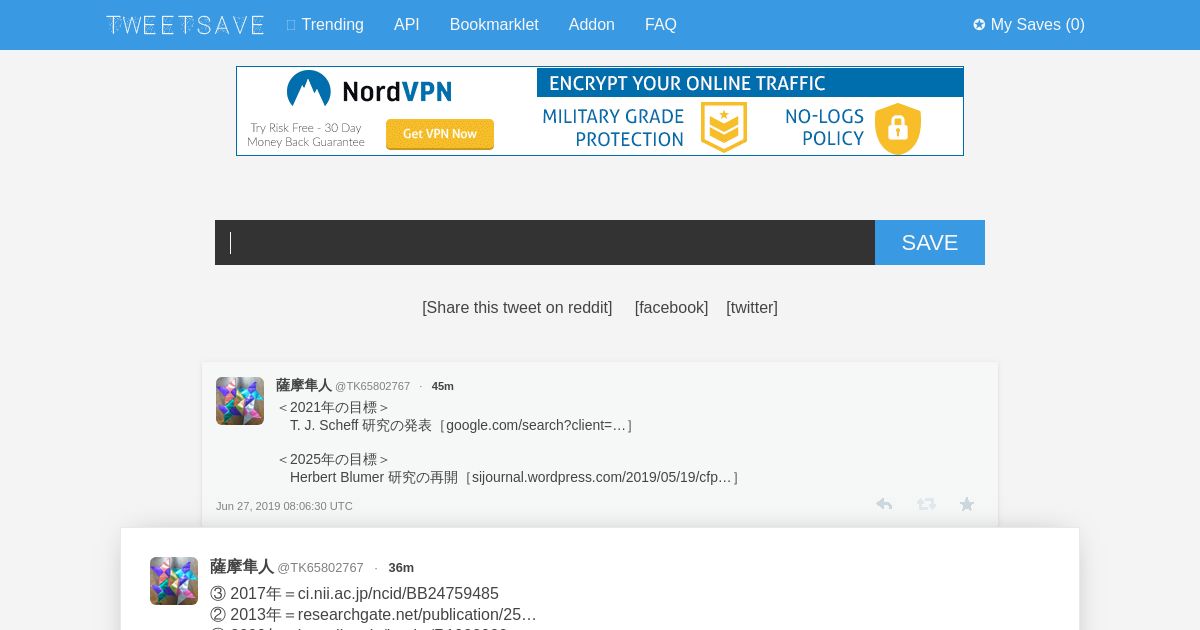Go to the Bookmarklet page
This screenshot has height=630, width=1200.
[x=494, y=25]
